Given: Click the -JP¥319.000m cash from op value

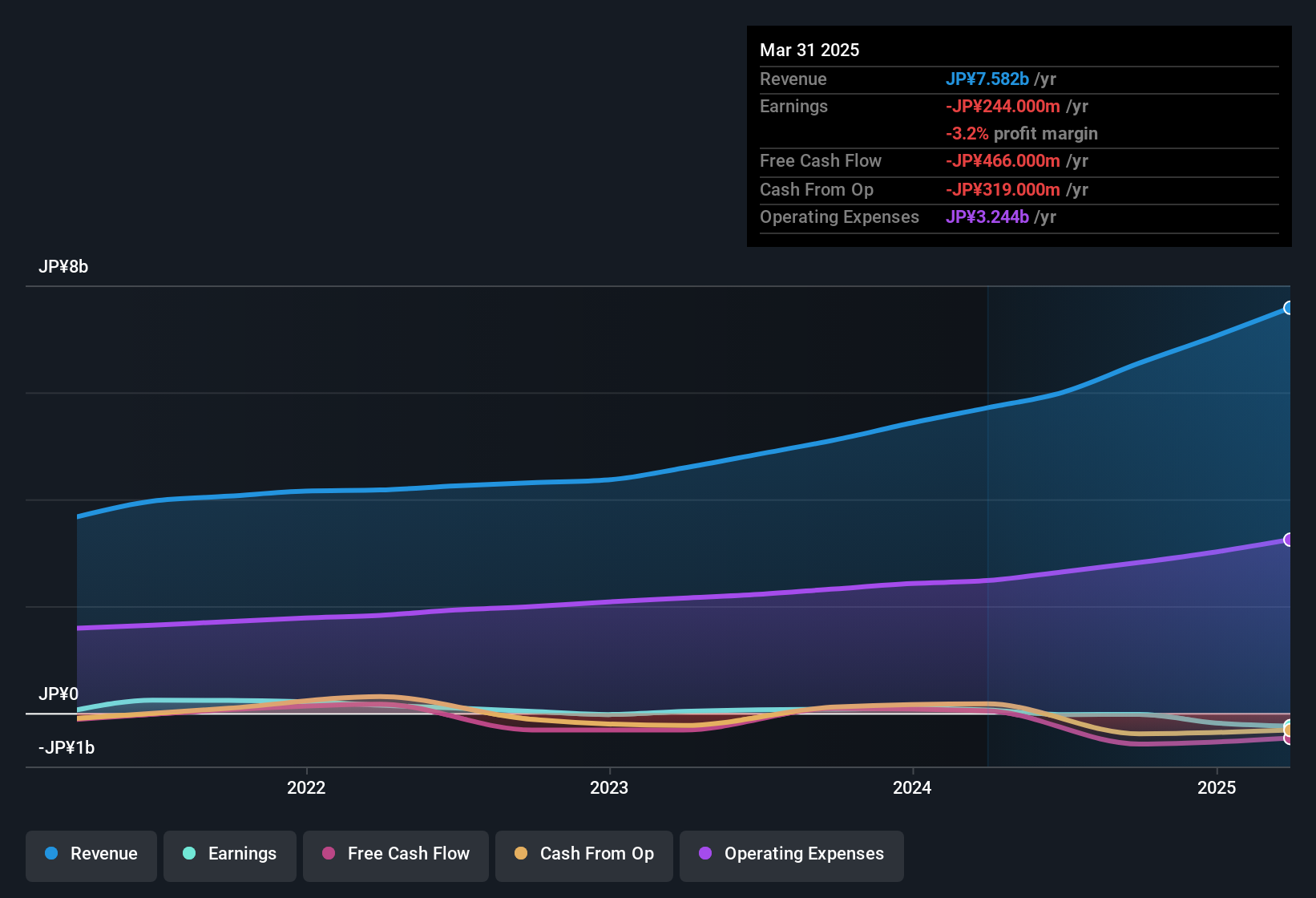Looking at the screenshot, I should 1003,189.
